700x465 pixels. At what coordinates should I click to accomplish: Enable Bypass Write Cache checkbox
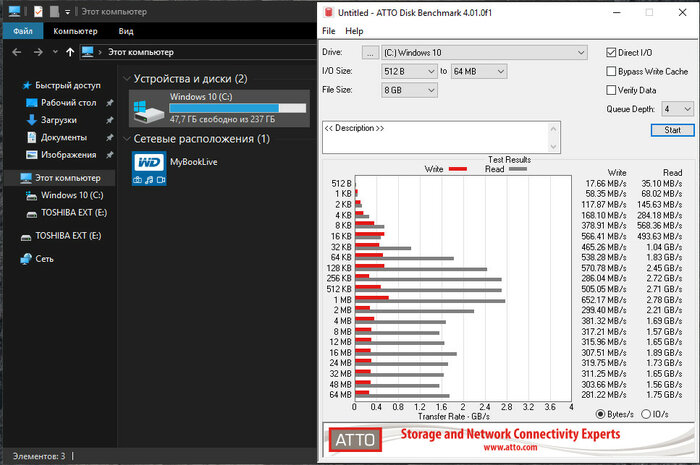click(x=611, y=71)
